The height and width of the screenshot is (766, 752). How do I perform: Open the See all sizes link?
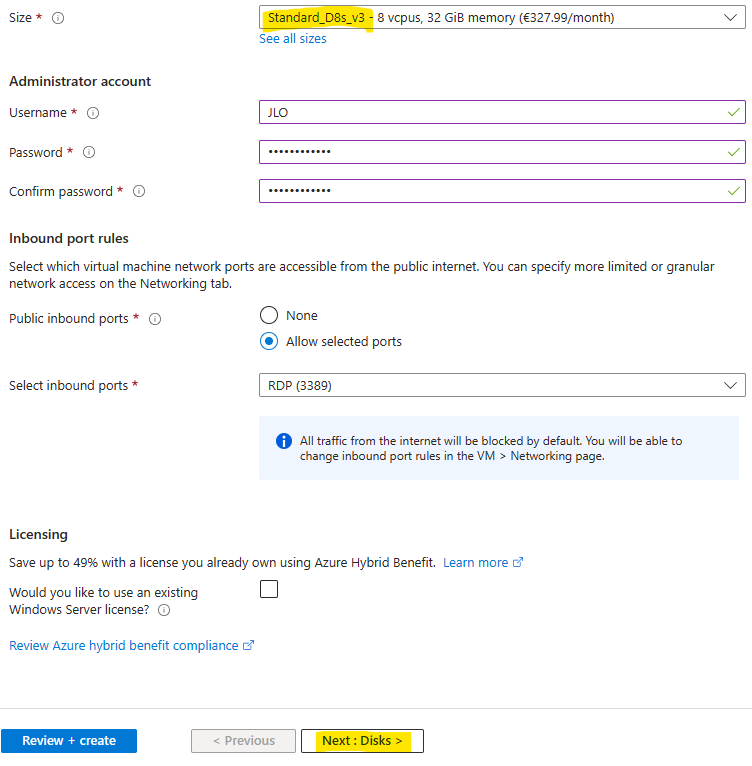coord(293,39)
